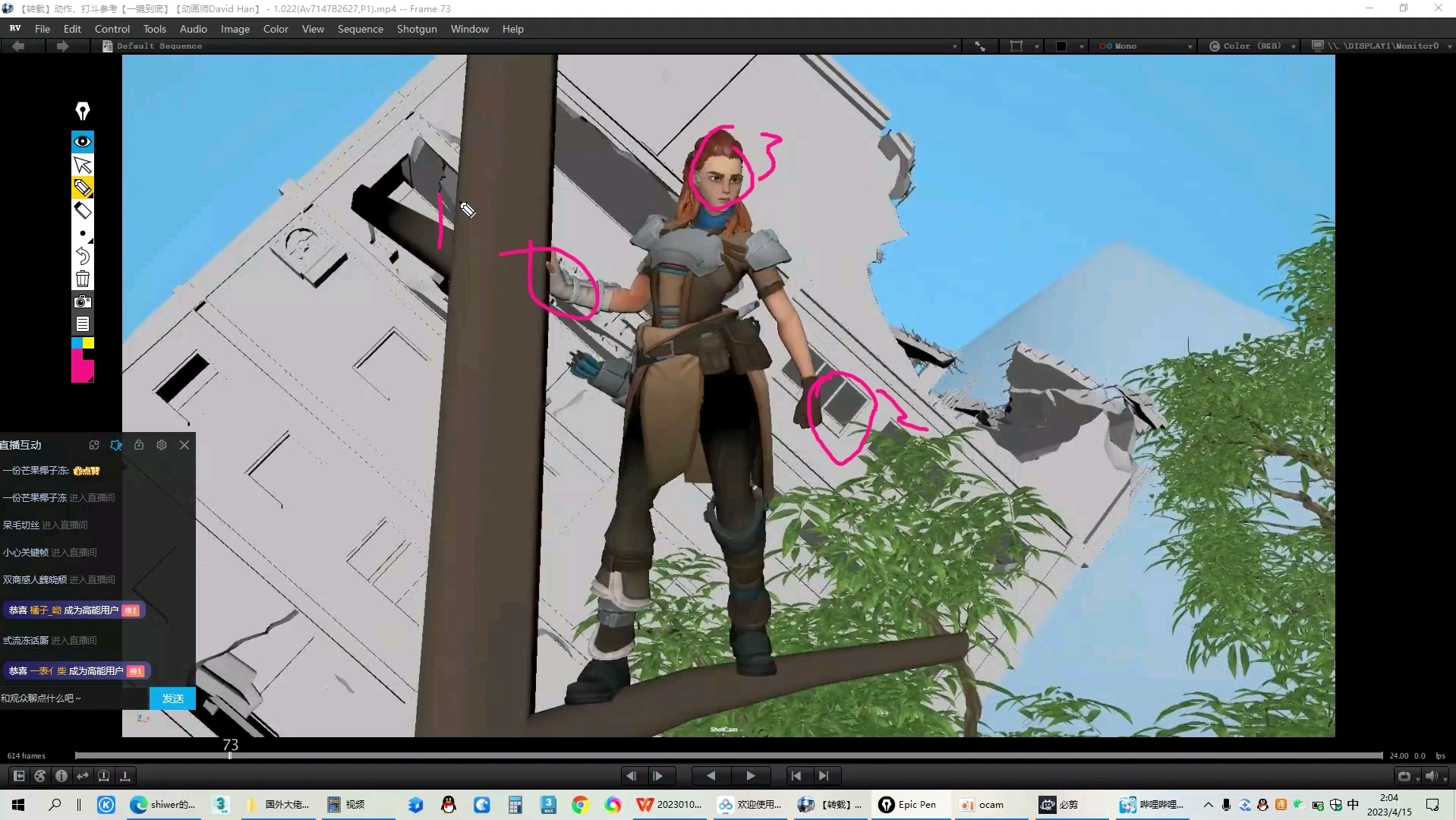Clear all drawings with trash icon
The height and width of the screenshot is (820, 1456).
[83, 279]
